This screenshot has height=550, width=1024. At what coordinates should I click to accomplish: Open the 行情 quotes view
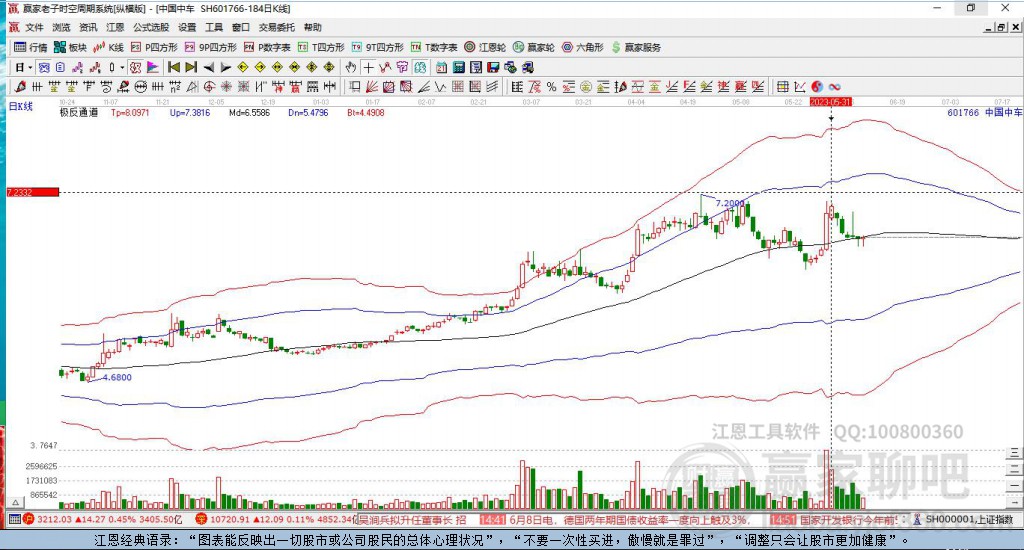click(x=31, y=47)
